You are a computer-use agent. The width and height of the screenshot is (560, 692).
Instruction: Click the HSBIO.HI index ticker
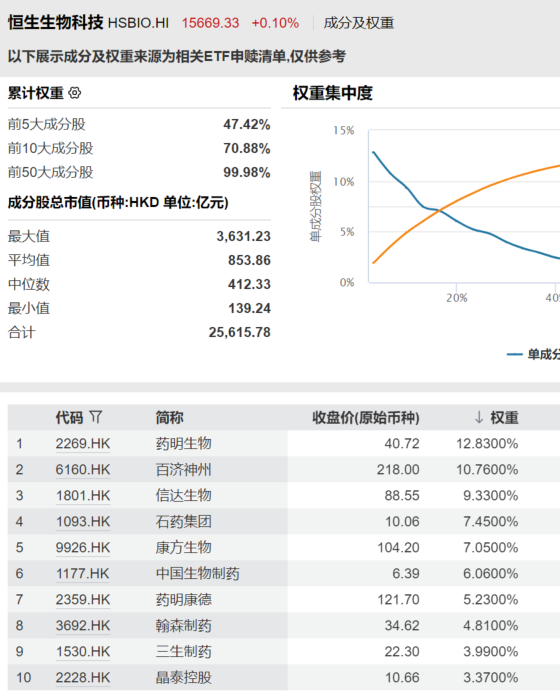[138, 23]
